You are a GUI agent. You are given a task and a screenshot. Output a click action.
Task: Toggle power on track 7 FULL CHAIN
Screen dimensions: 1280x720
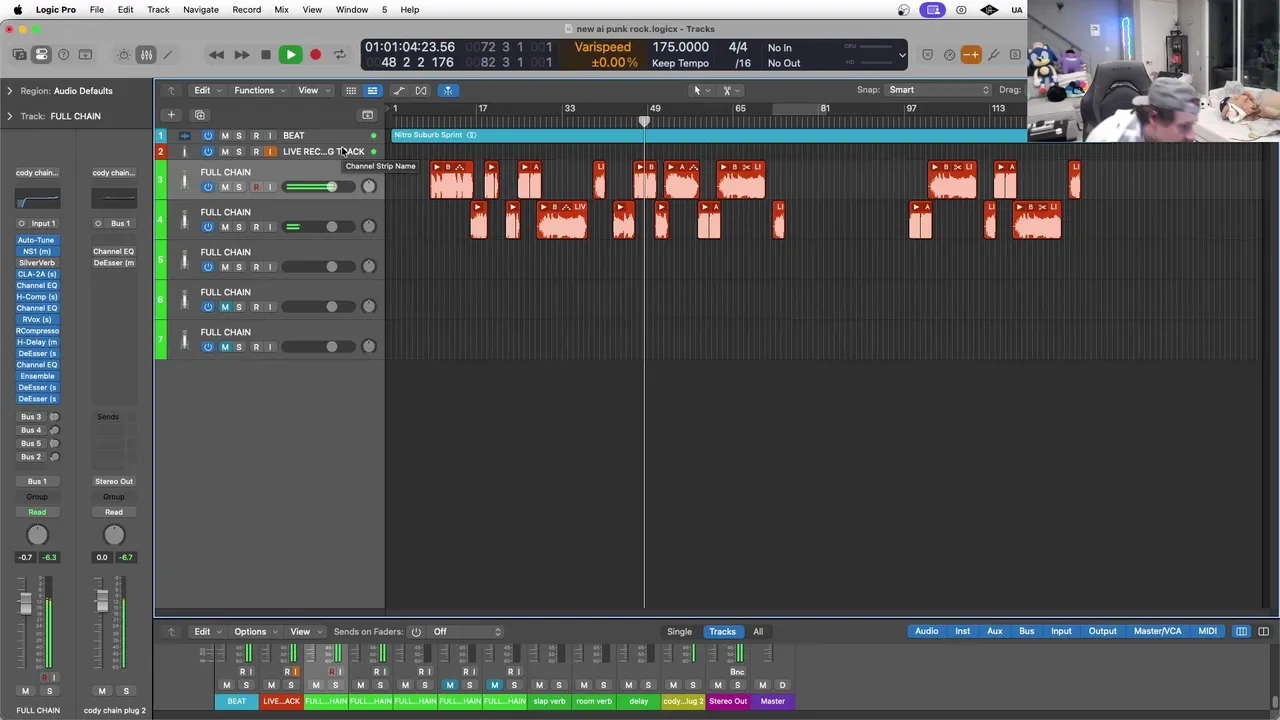click(x=208, y=347)
